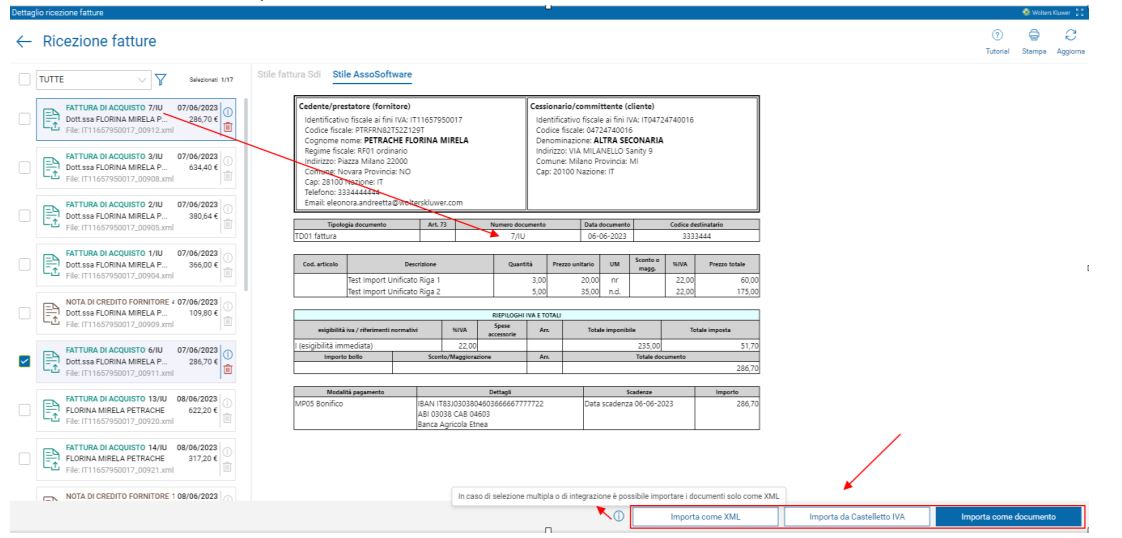The width and height of the screenshot is (1122, 538).
Task: Switch to the Stile fattura Sdi tab
Action: pos(288,74)
